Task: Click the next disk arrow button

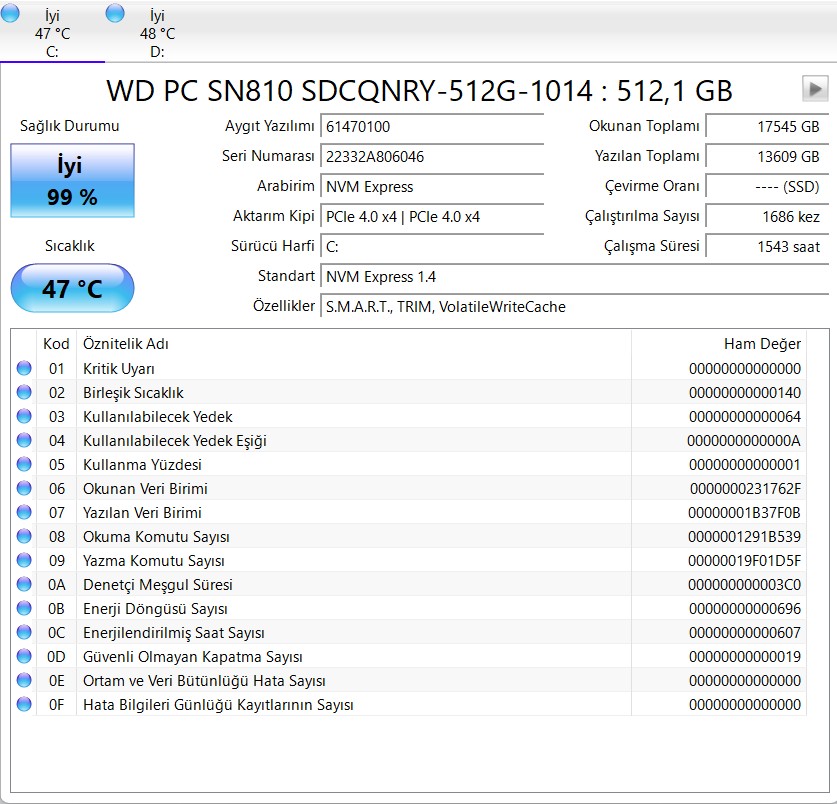Action: pyautogui.click(x=814, y=89)
